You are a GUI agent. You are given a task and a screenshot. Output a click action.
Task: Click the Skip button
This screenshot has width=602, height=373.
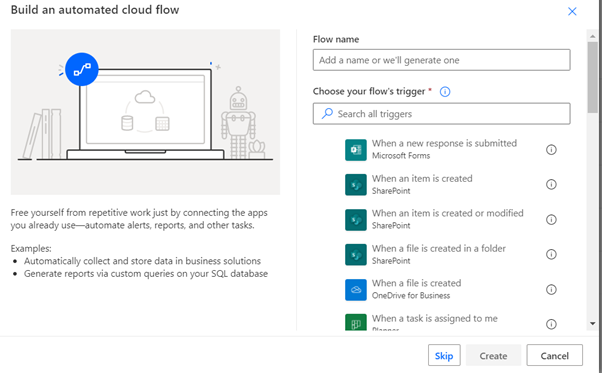(x=444, y=355)
